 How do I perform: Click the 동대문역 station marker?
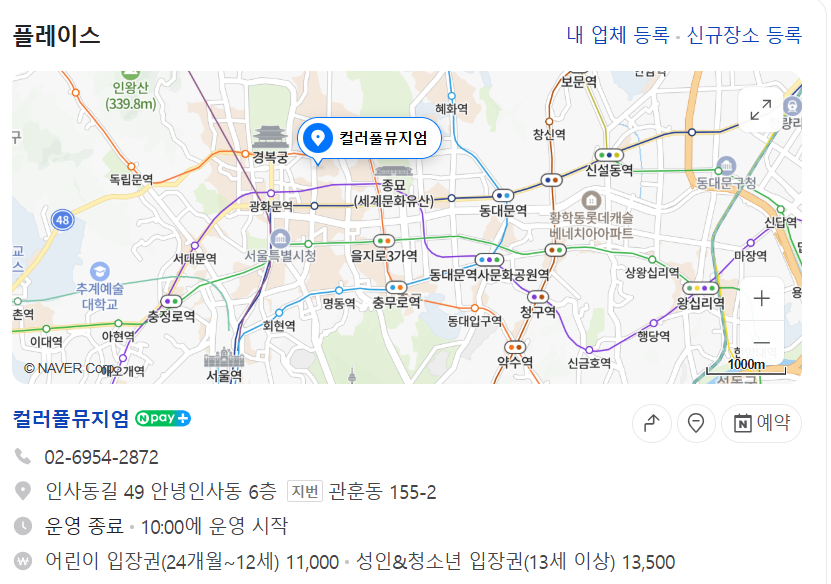(502, 196)
